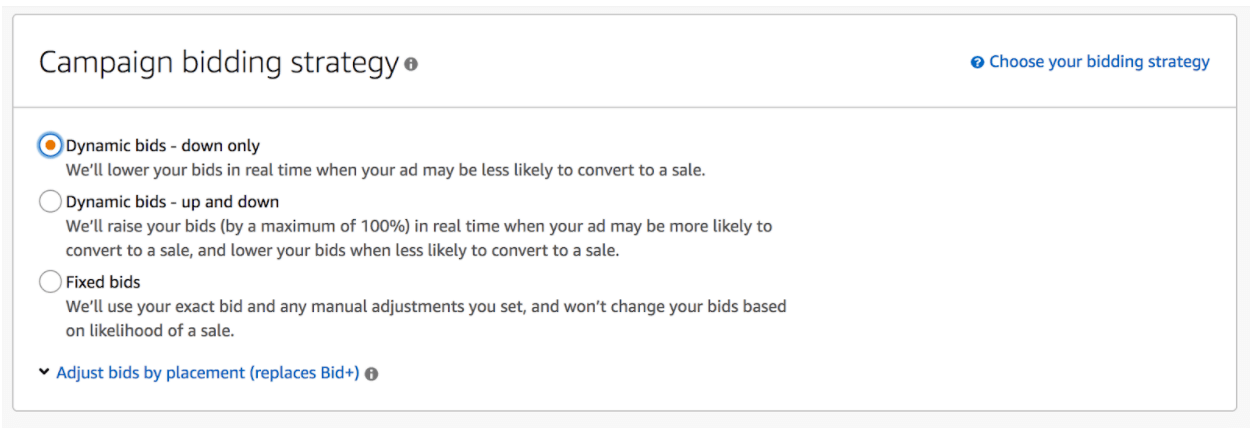1250x428 pixels.
Task: Open the Choose your bidding strategy link
Action: coord(1099,62)
